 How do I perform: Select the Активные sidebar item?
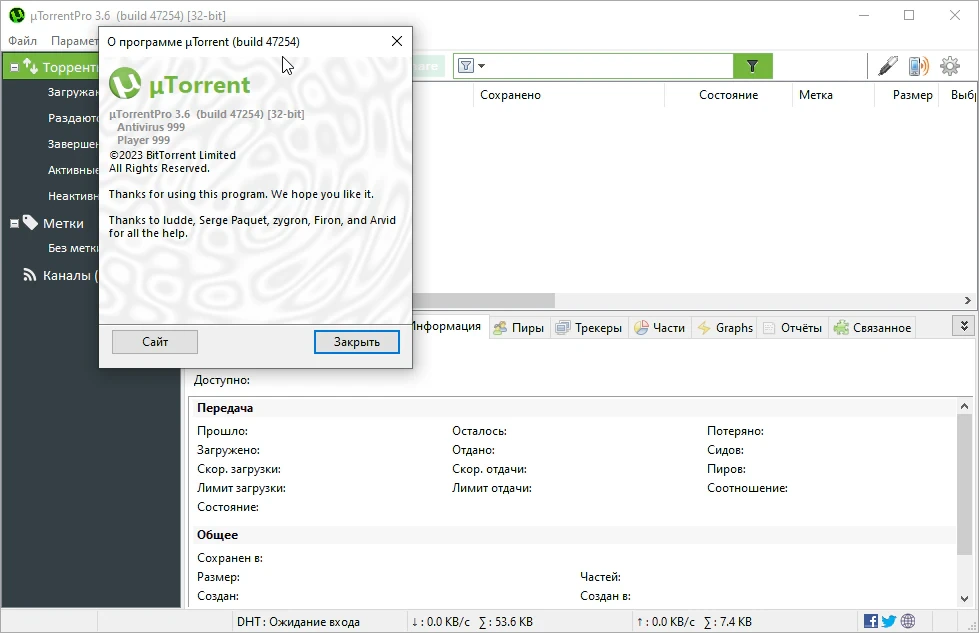(x=73, y=170)
